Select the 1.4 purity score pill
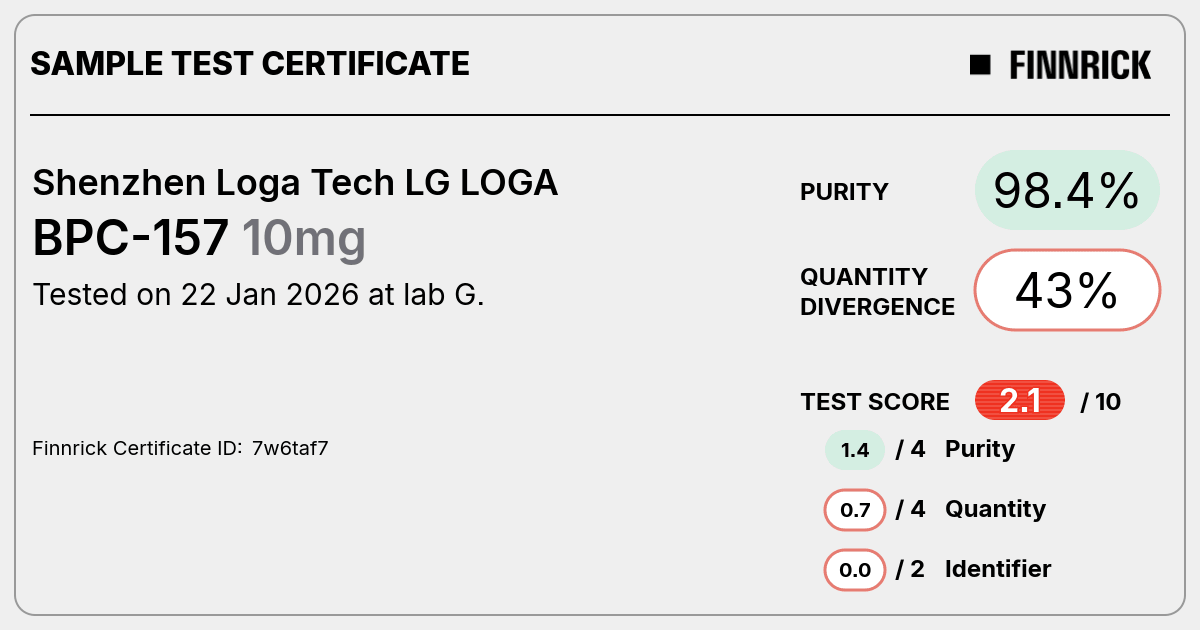Image resolution: width=1200 pixels, height=630 pixels. [x=855, y=450]
